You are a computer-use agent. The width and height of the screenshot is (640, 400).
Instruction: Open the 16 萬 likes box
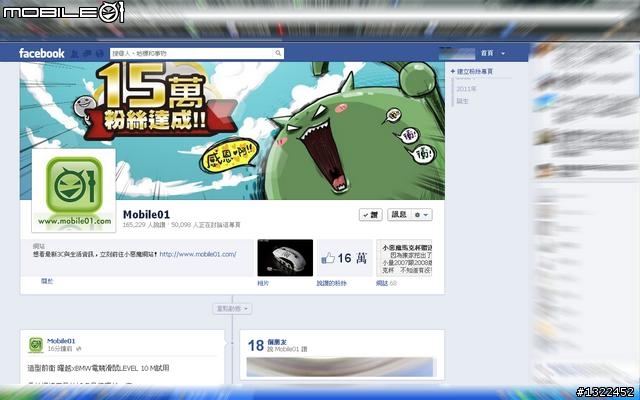point(345,258)
